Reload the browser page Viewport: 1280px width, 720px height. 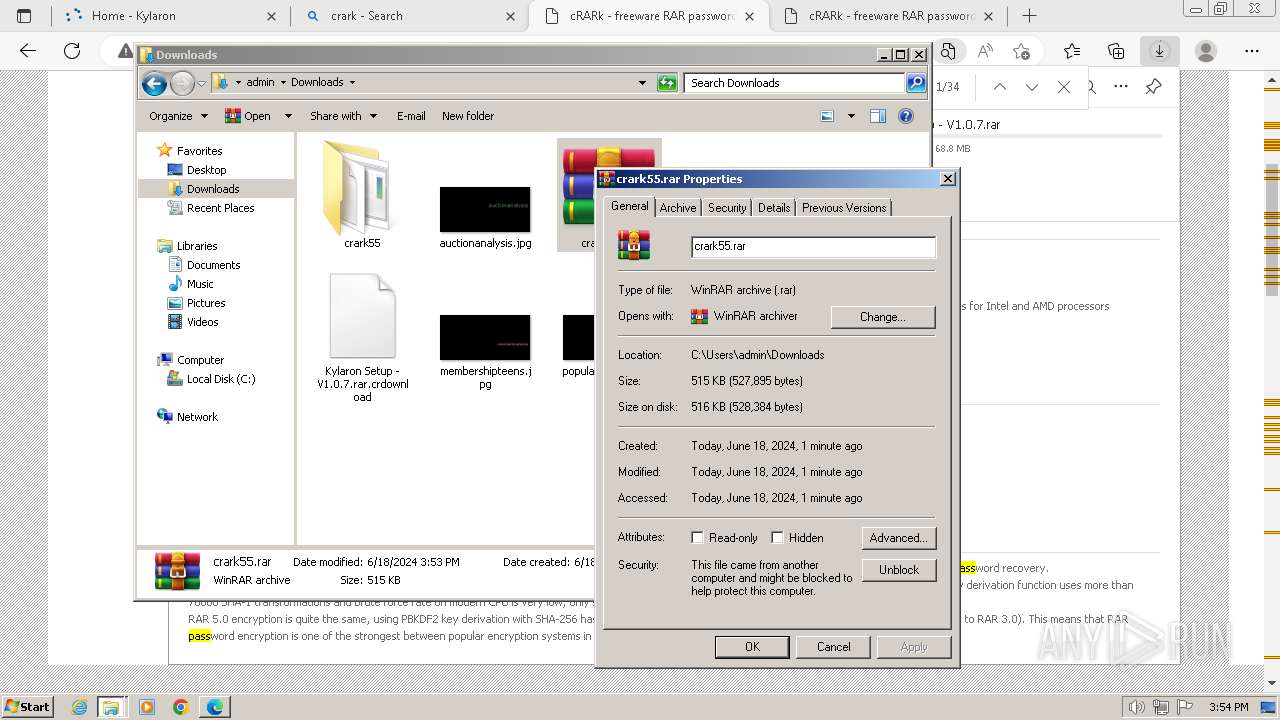72,51
